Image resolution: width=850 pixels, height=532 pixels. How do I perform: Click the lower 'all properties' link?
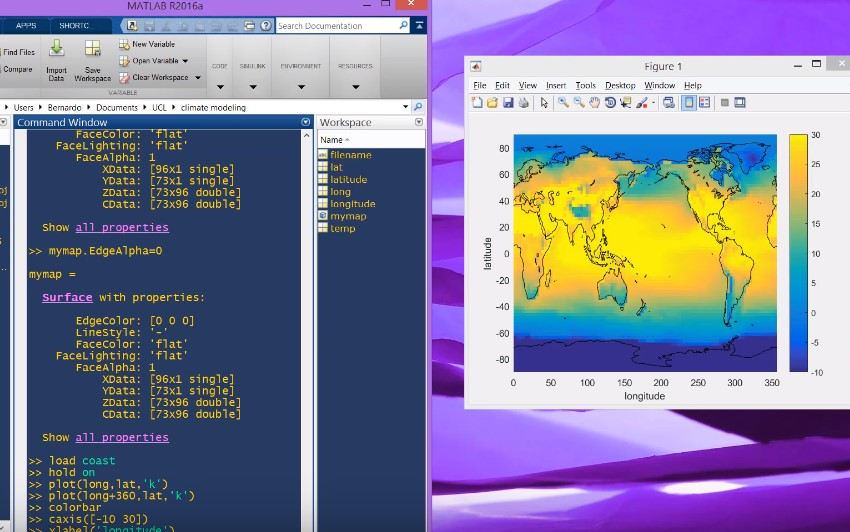tap(122, 437)
